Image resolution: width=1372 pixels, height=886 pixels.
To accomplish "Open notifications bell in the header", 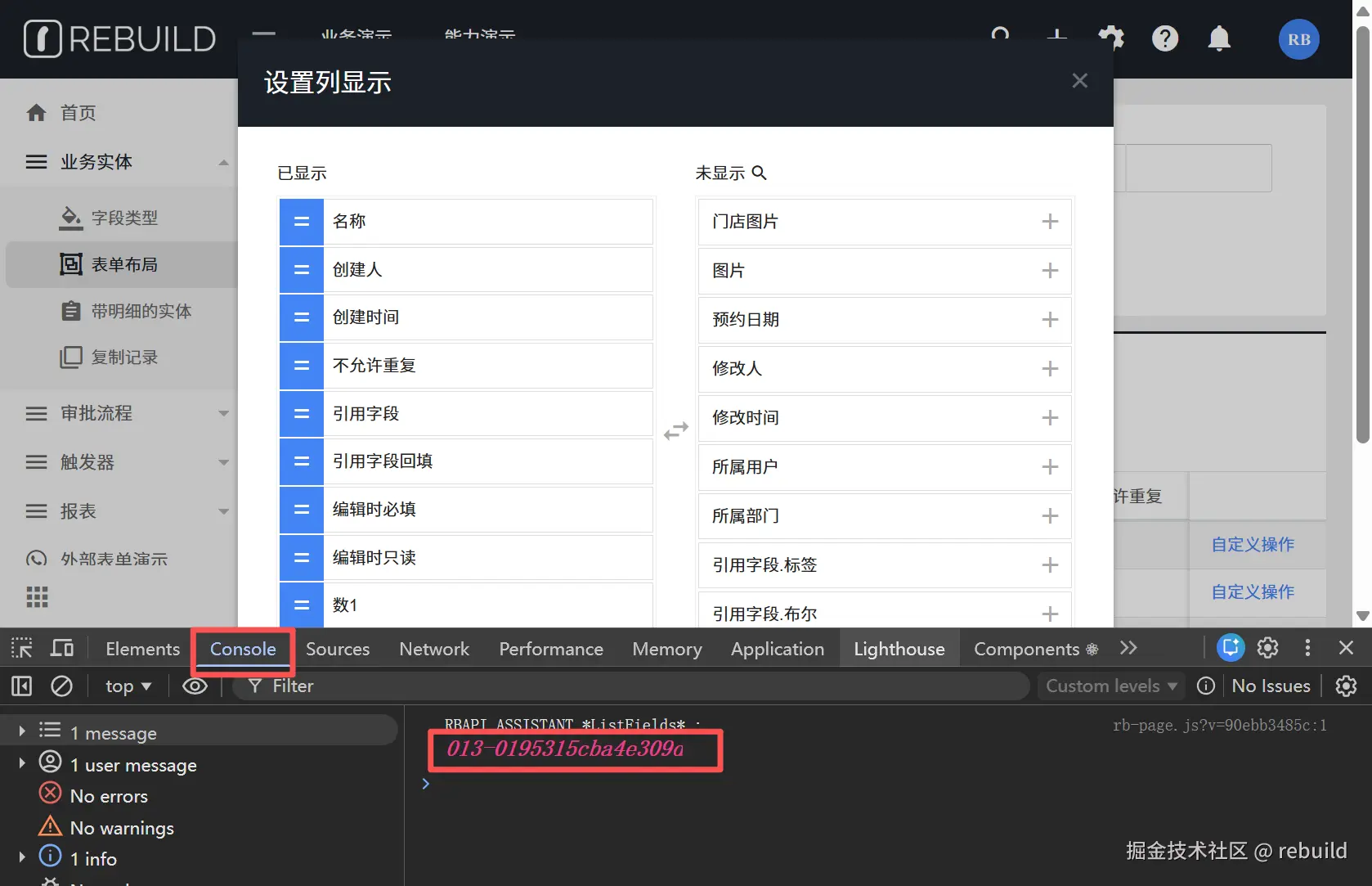I will click(1218, 38).
